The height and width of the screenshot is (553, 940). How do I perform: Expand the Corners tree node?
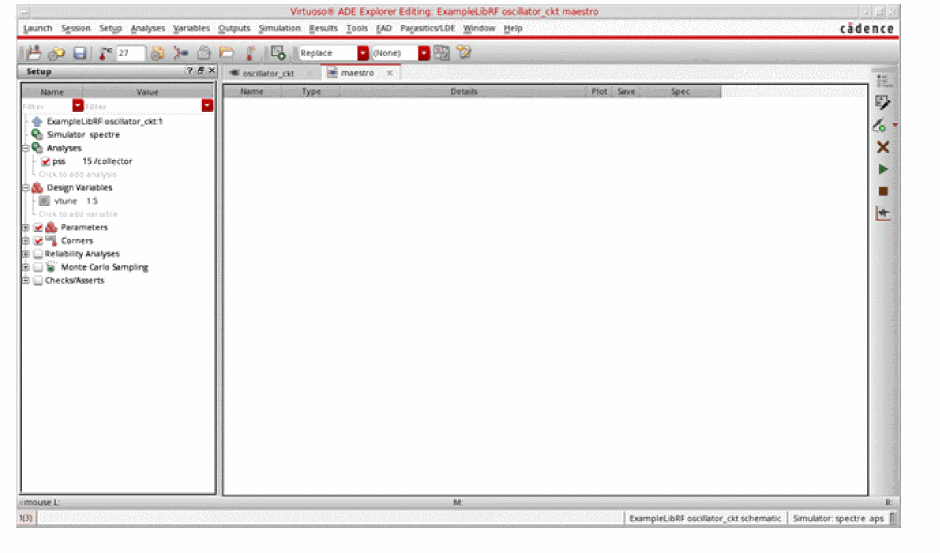click(x=26, y=241)
